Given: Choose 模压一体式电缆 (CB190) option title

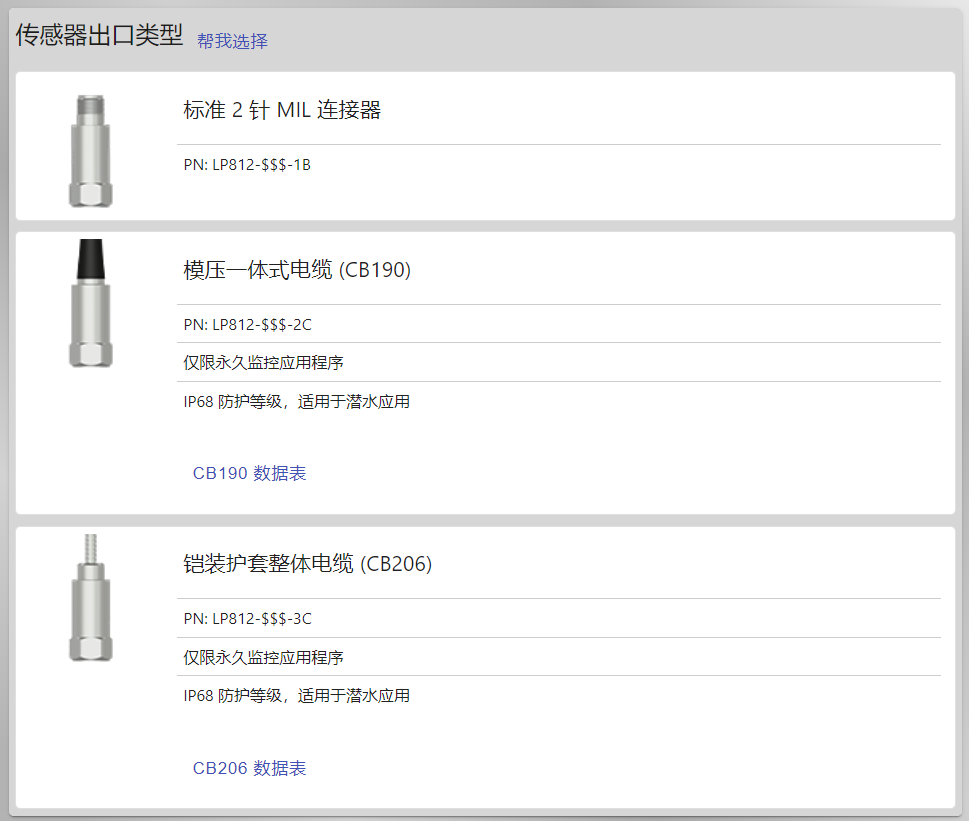Looking at the screenshot, I should point(297,270).
